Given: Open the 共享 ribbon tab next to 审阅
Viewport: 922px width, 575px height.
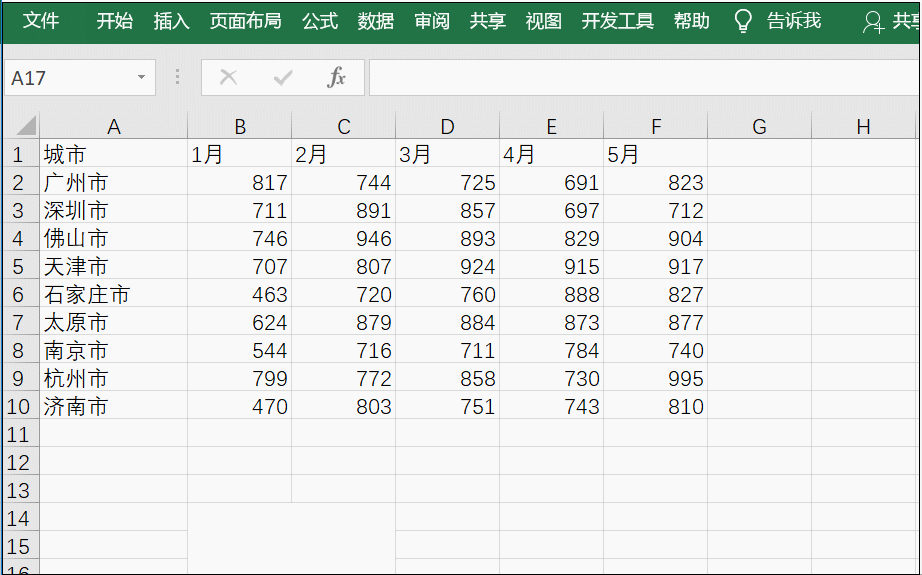Looking at the screenshot, I should pyautogui.click(x=487, y=21).
